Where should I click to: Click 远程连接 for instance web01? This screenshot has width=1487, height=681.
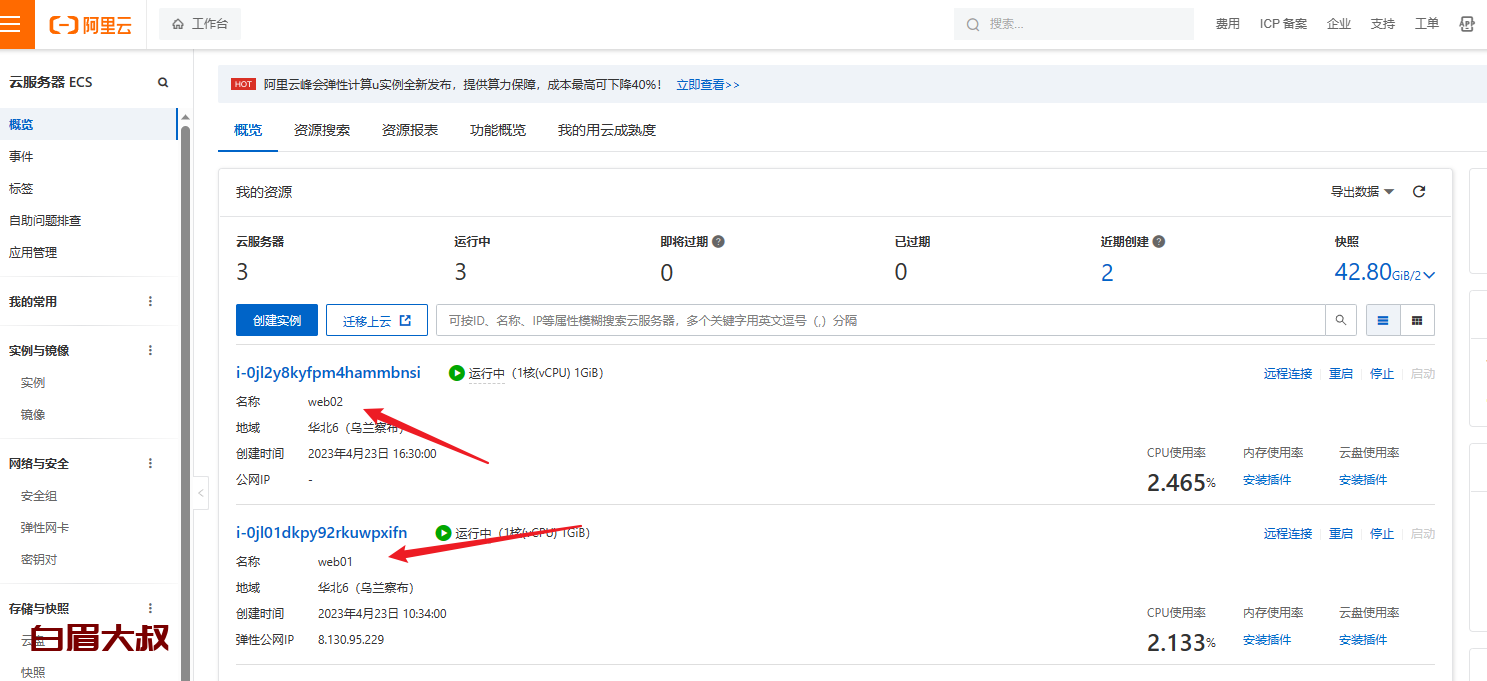pos(1288,534)
